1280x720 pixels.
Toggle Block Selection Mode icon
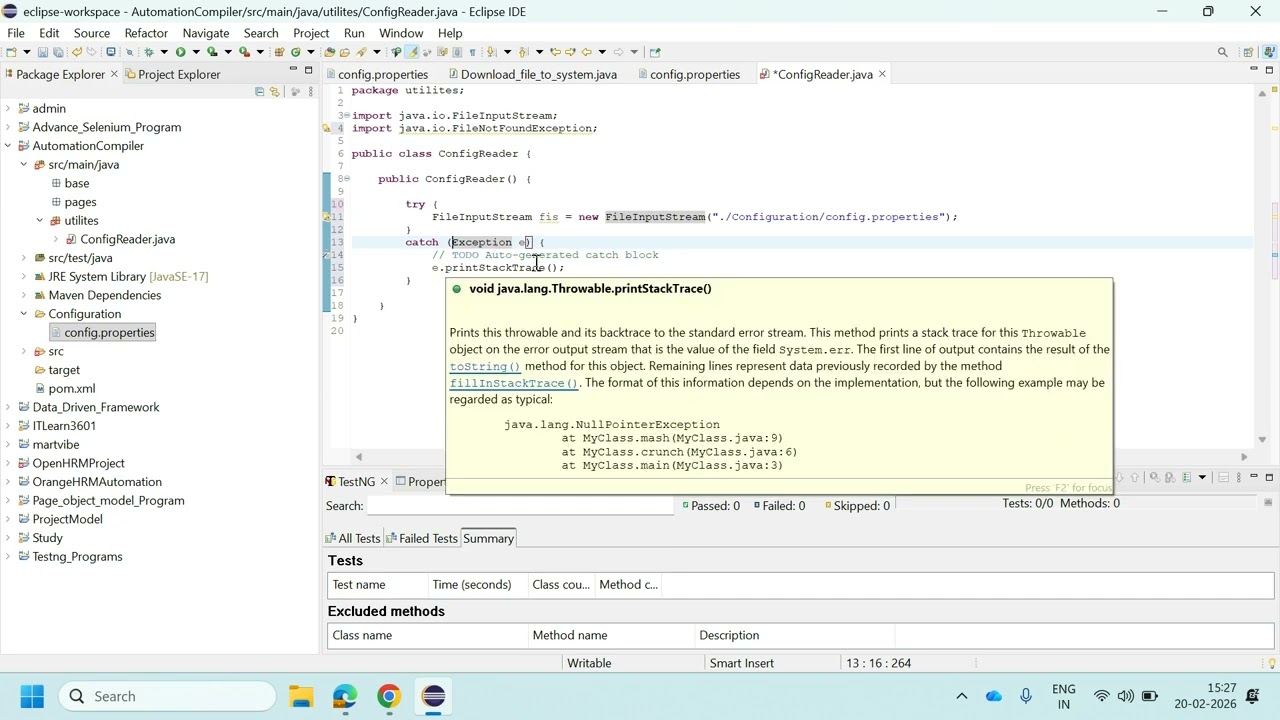coord(457,52)
